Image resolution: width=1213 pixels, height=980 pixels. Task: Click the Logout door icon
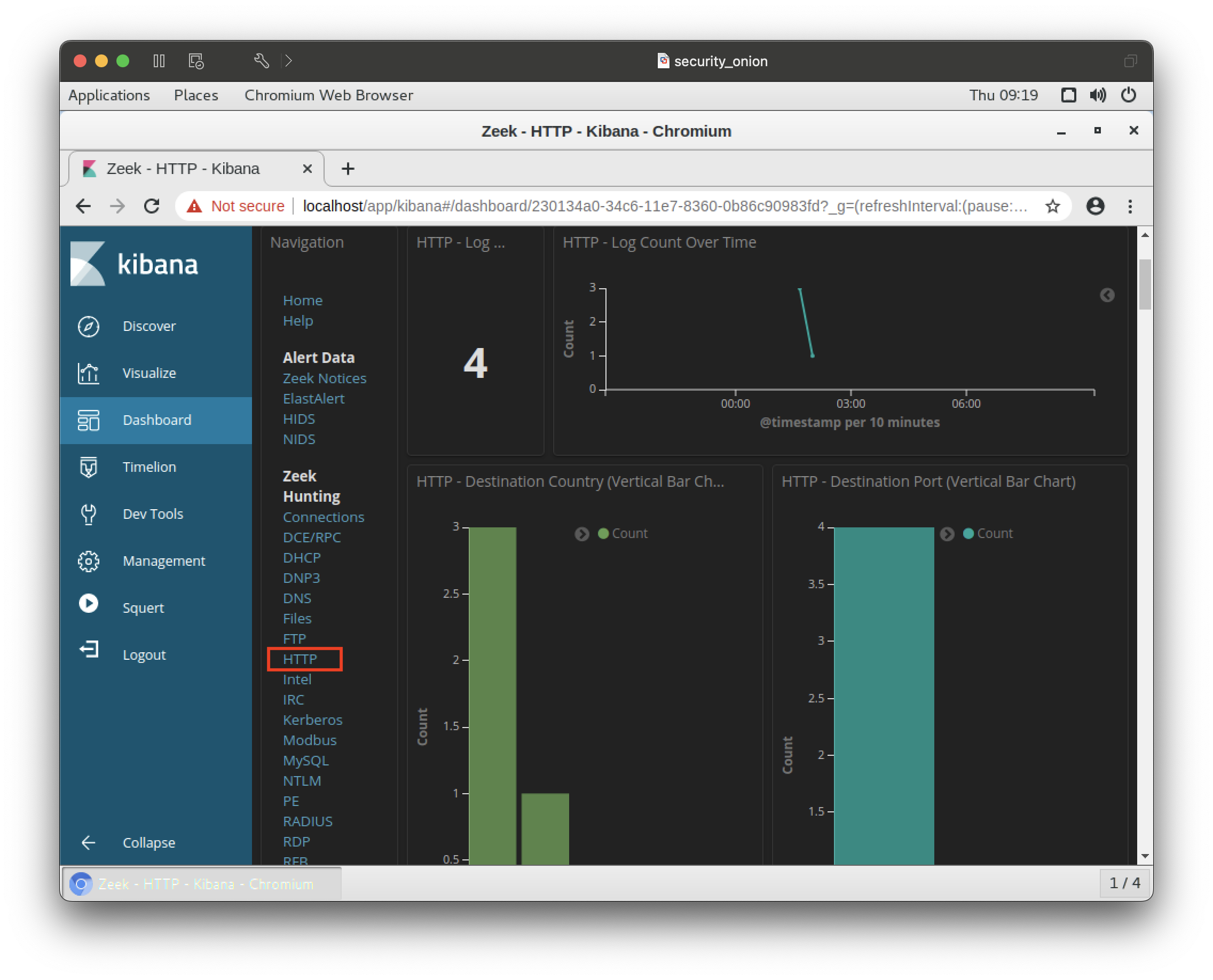click(x=89, y=650)
